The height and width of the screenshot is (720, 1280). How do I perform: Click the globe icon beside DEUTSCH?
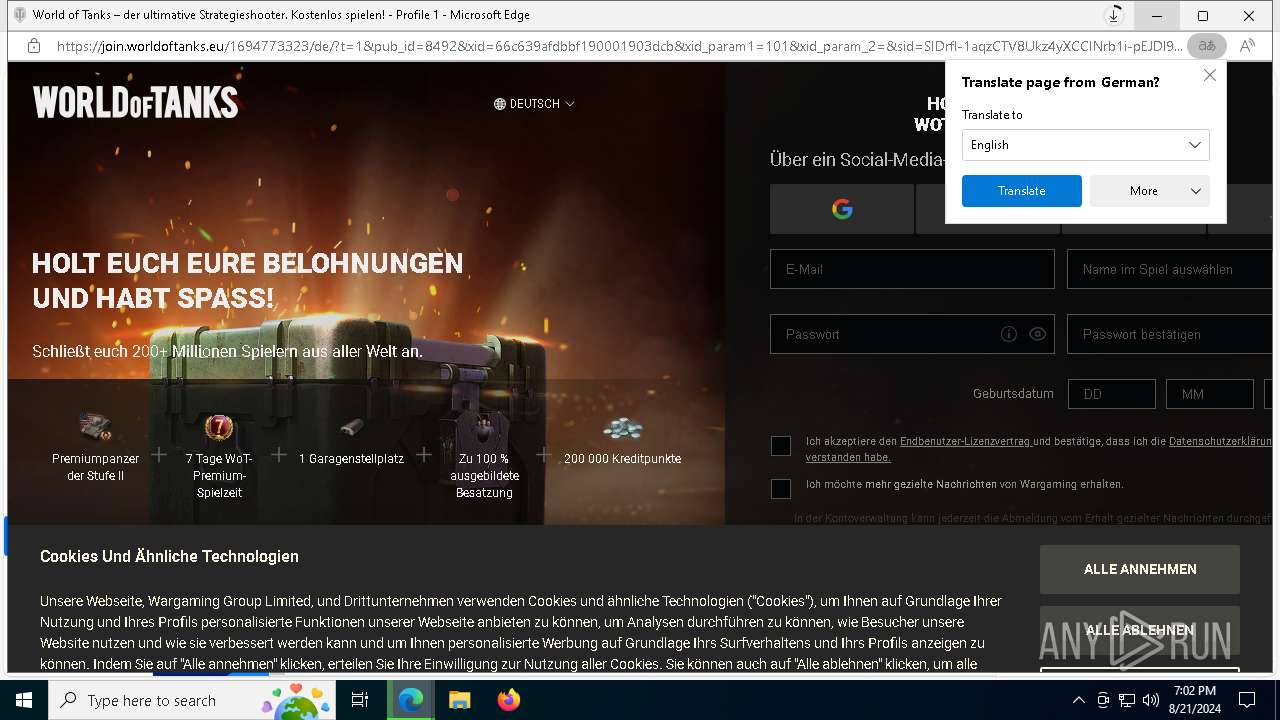click(500, 104)
